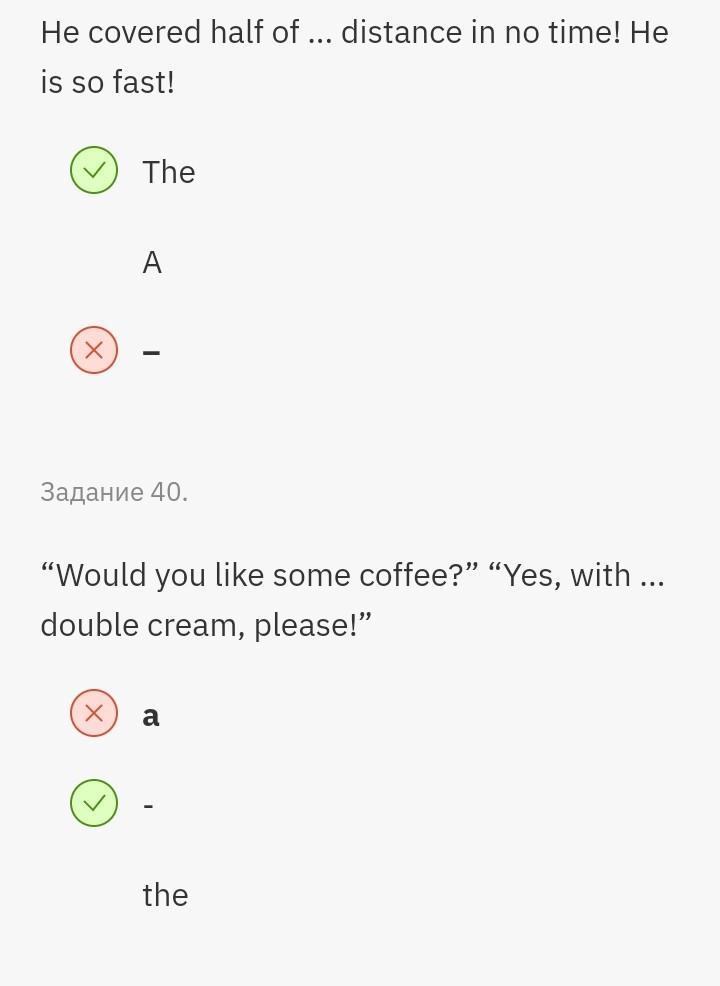Select the capitalized "The" answer option
The image size is (720, 986).
[168, 172]
